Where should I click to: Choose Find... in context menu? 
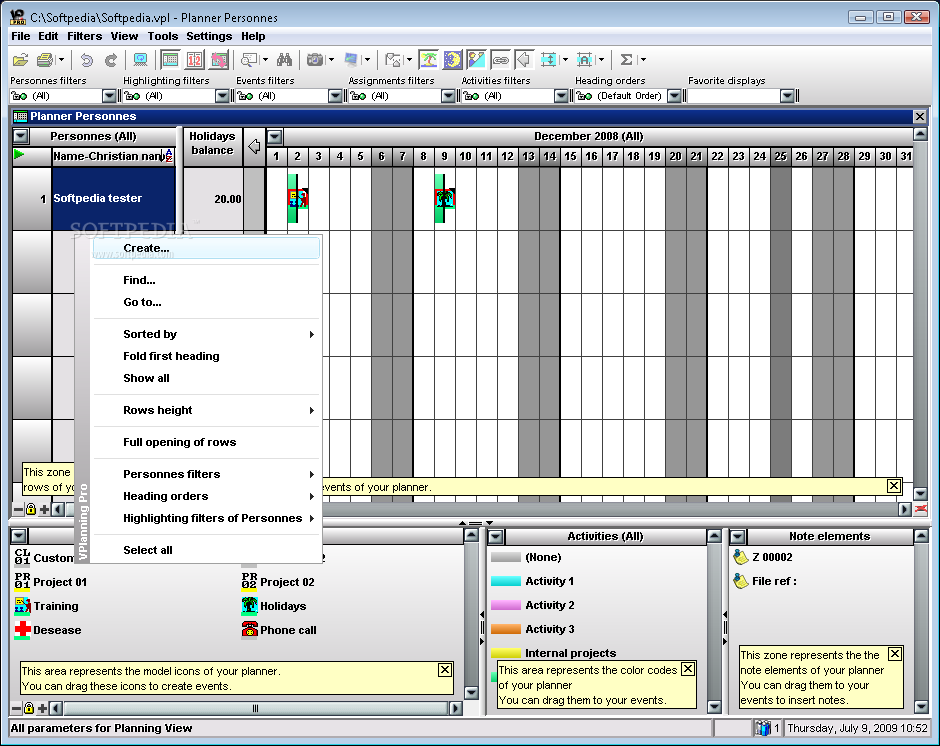(x=206, y=280)
